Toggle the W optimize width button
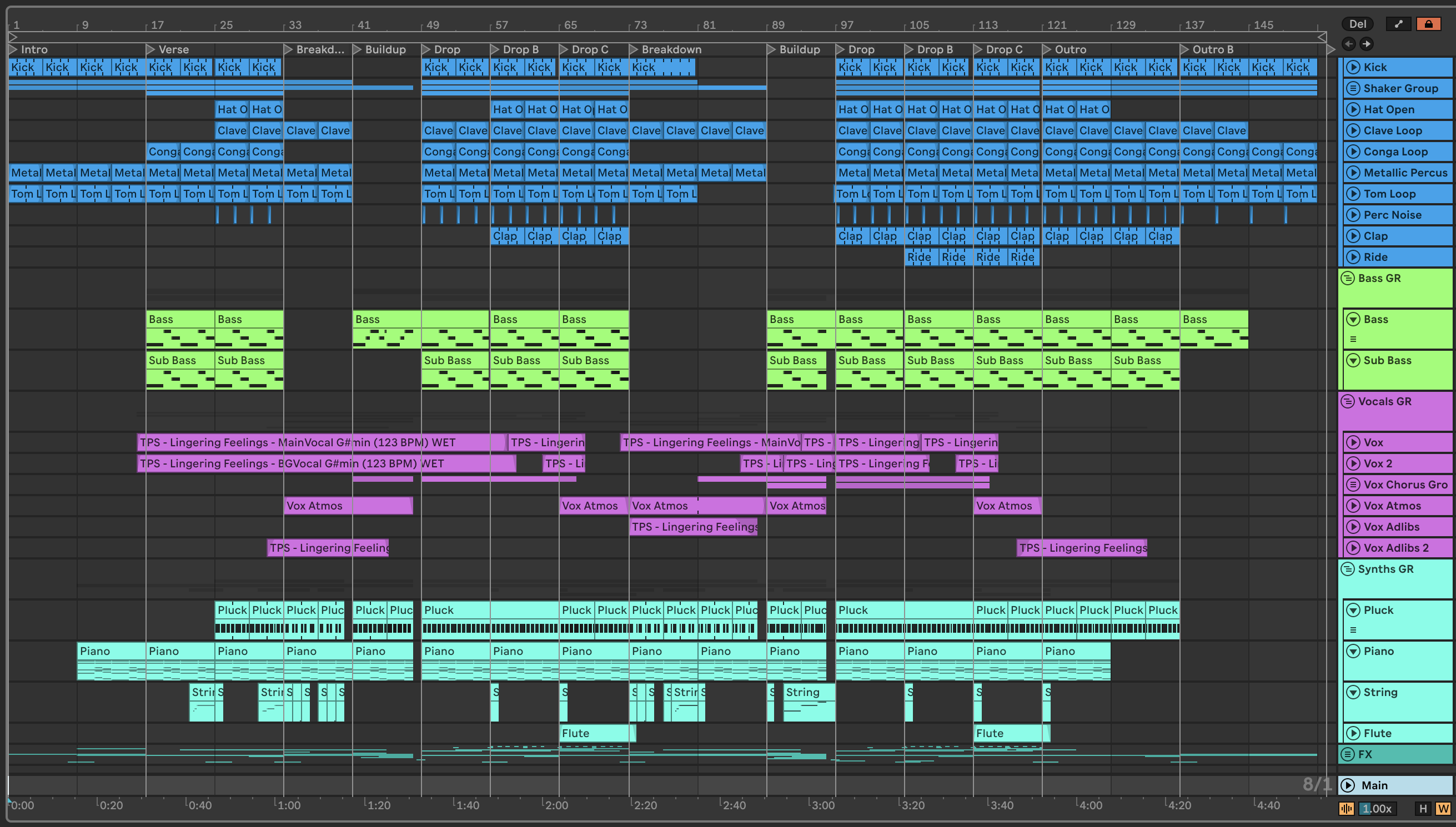The width and height of the screenshot is (1456, 827). [1443, 808]
